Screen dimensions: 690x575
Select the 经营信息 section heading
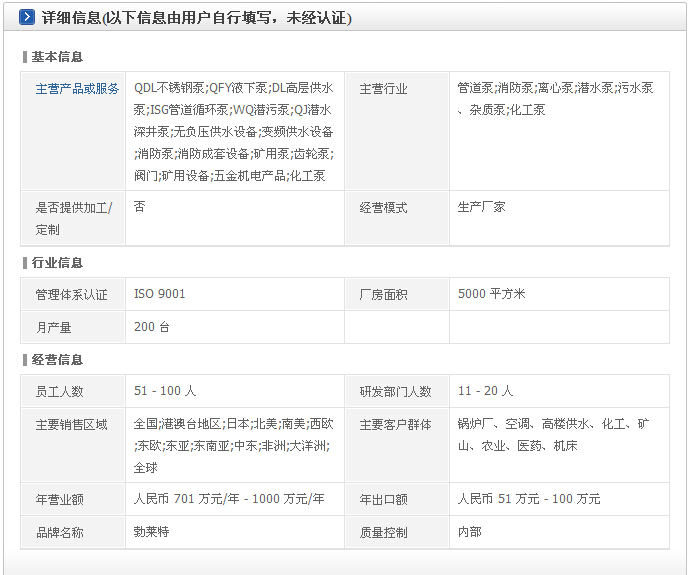tap(57, 360)
